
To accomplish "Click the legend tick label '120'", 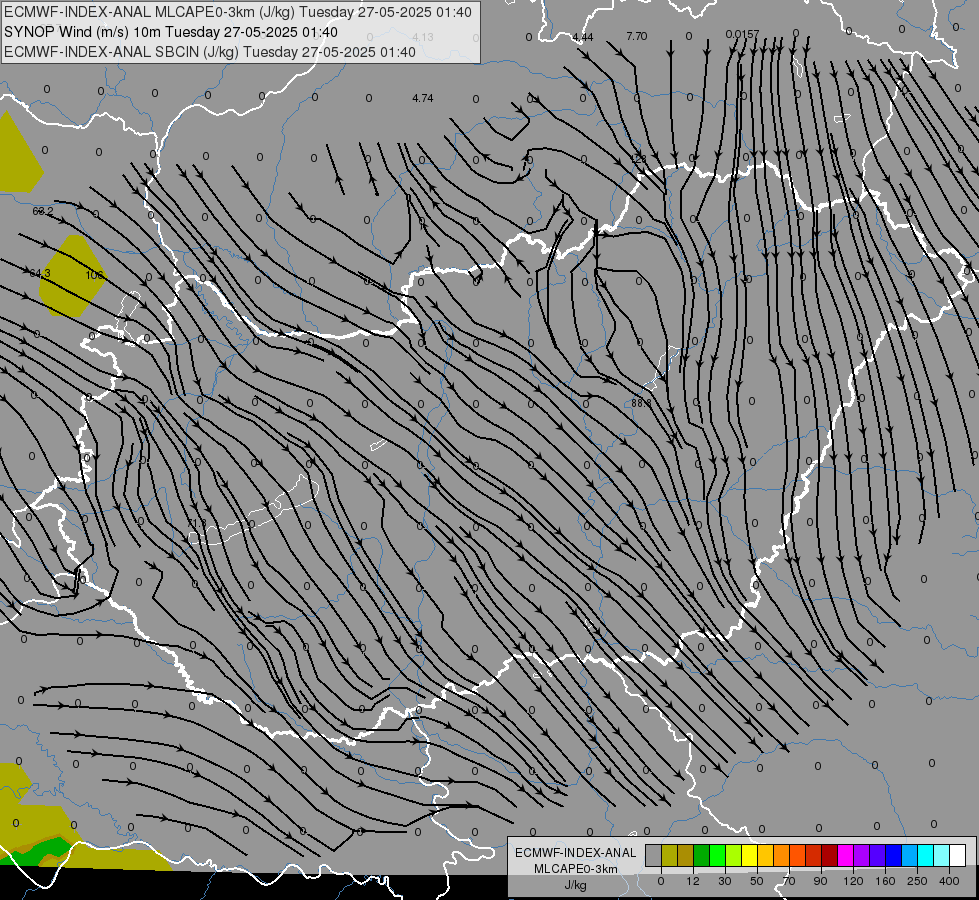I will 854,881.
